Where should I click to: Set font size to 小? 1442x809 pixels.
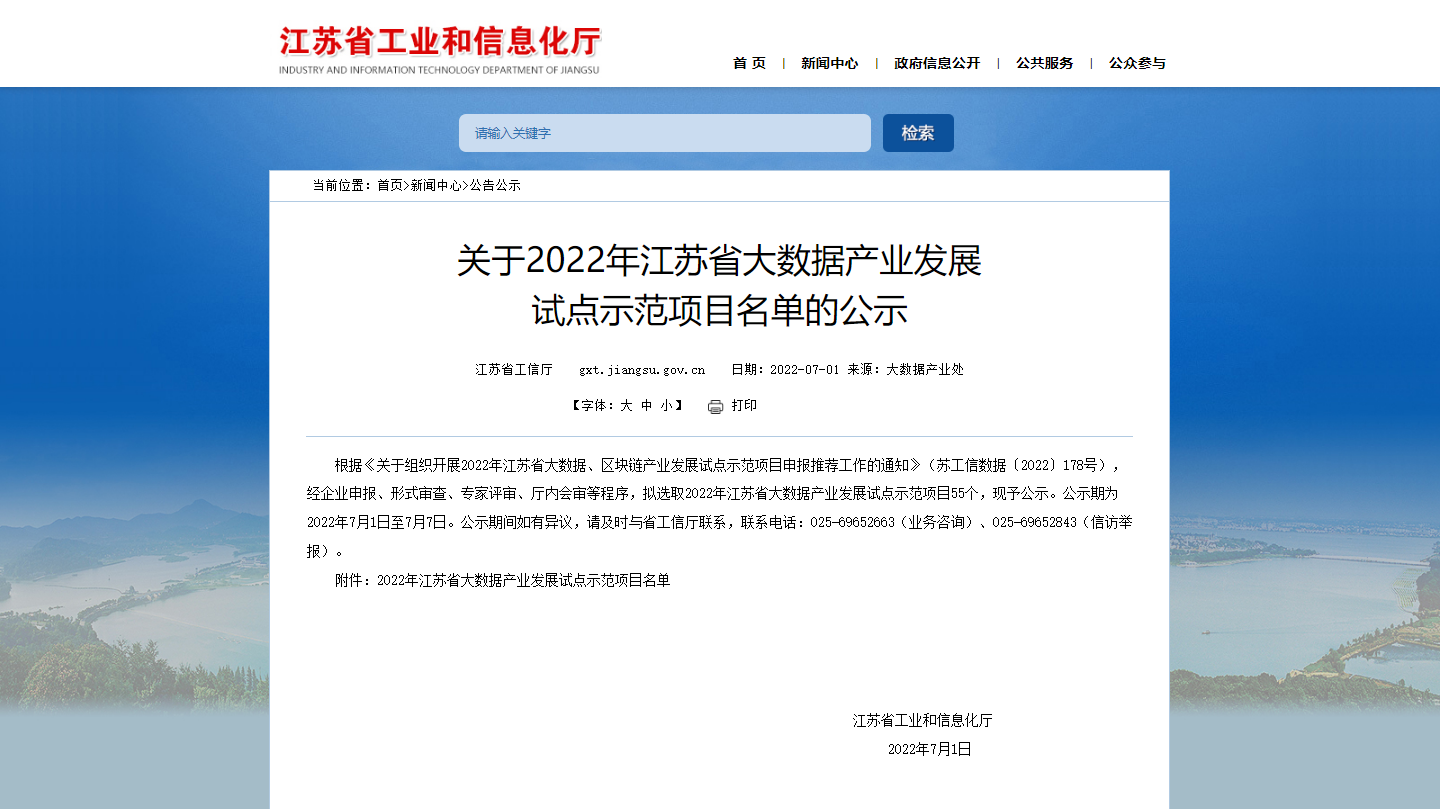point(666,406)
